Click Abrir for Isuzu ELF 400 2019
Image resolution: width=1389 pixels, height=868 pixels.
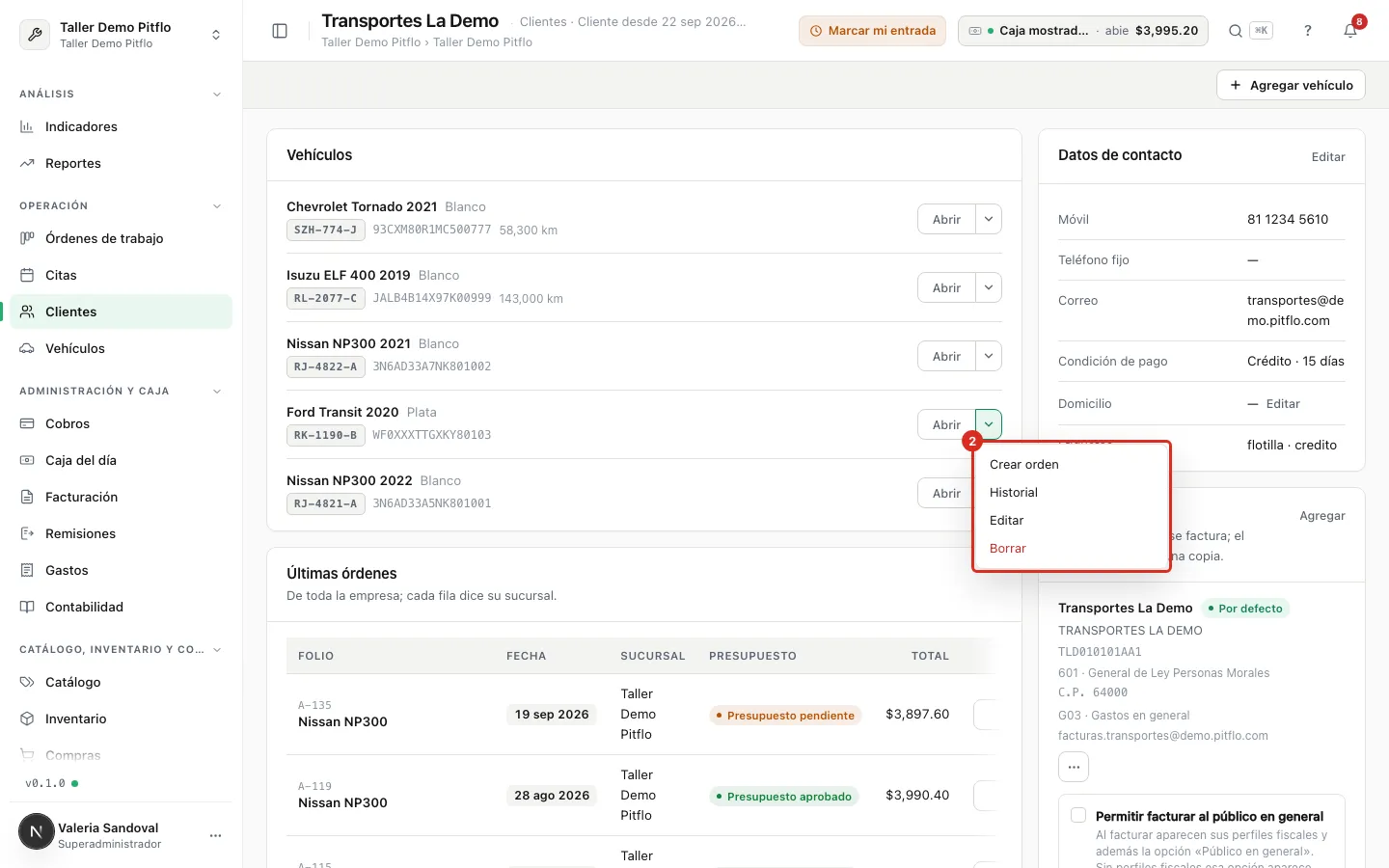tap(946, 287)
